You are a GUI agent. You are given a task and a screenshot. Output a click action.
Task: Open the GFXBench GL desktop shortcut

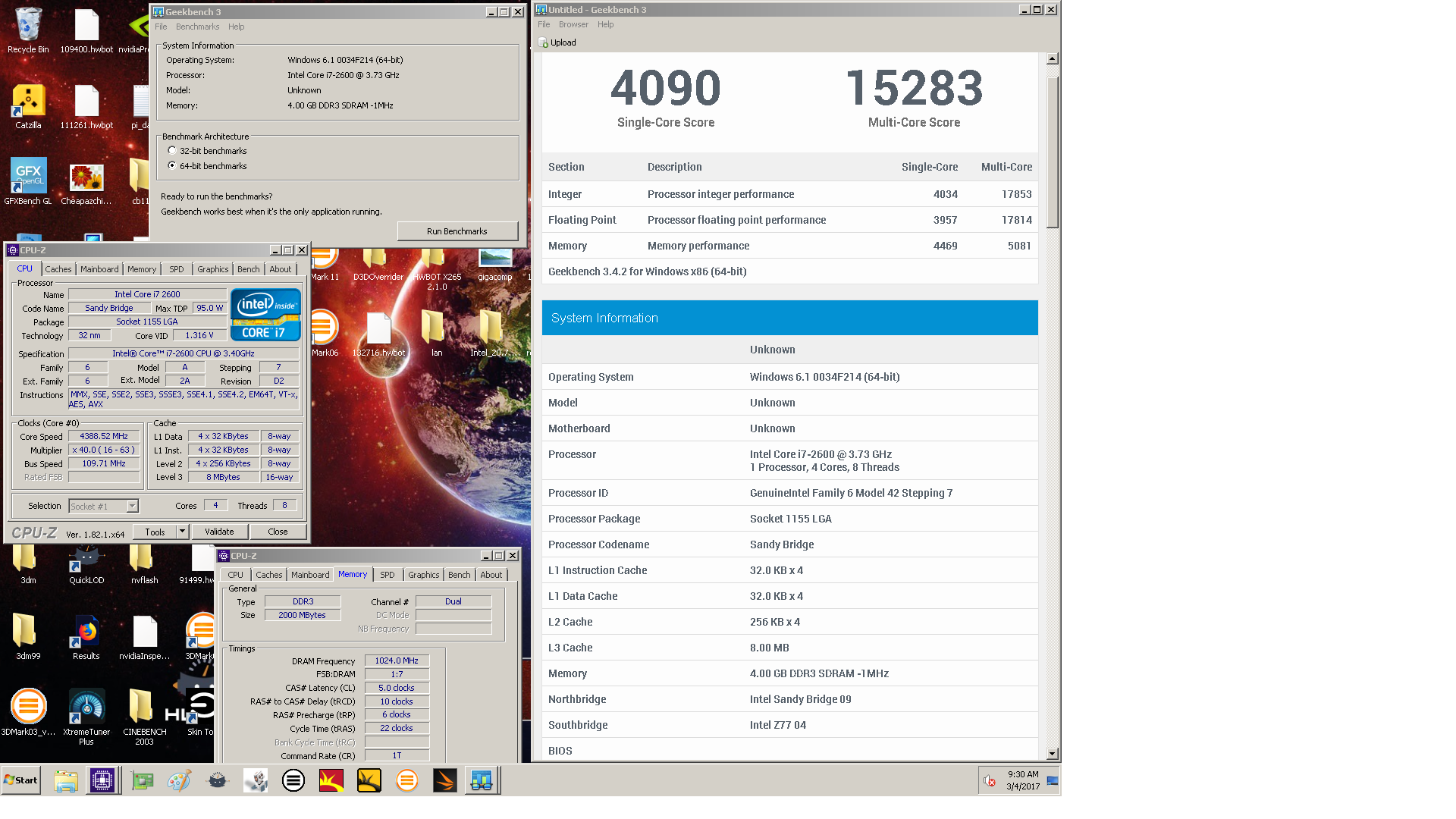tap(28, 182)
